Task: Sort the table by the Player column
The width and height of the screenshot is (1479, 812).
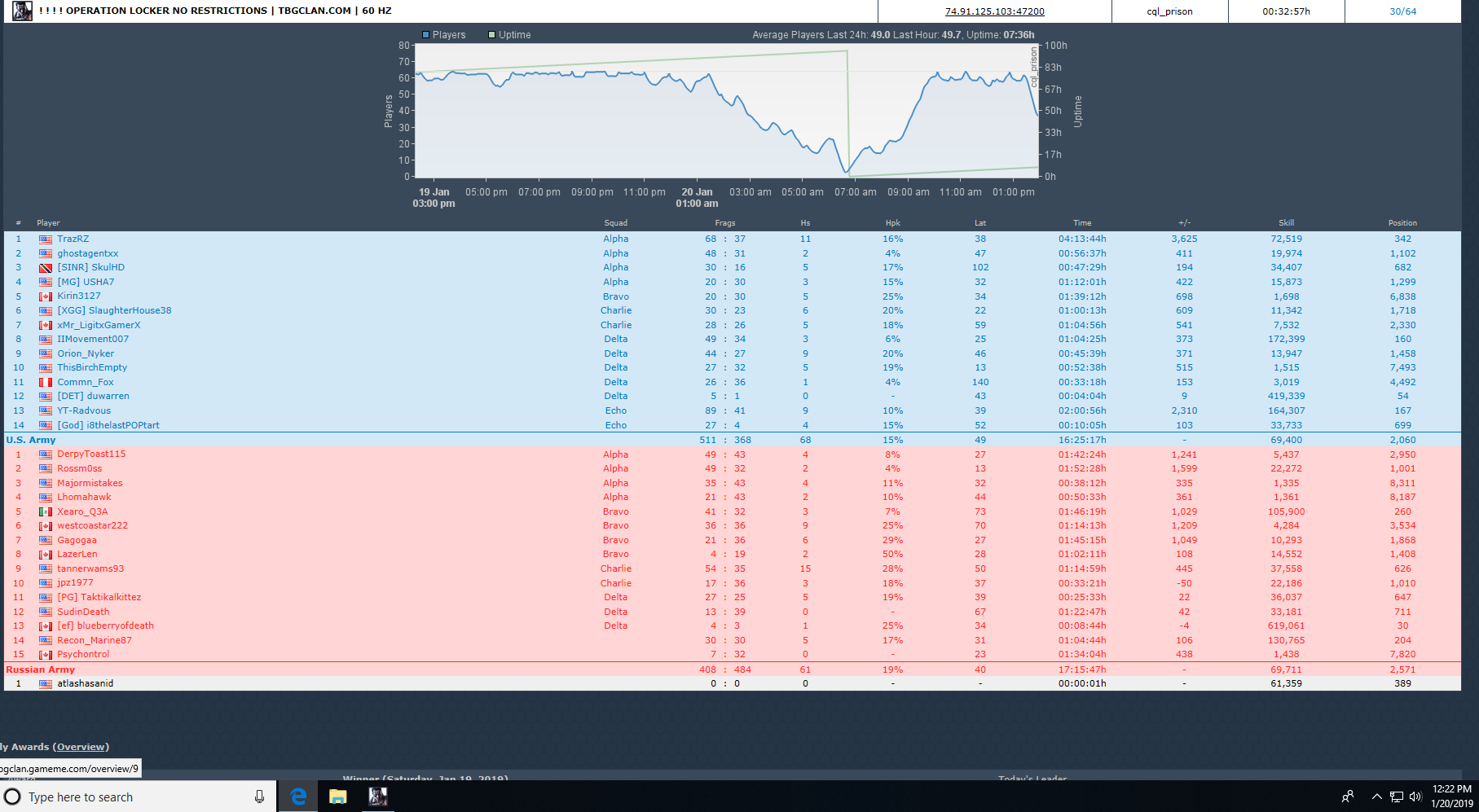Action: (x=48, y=223)
